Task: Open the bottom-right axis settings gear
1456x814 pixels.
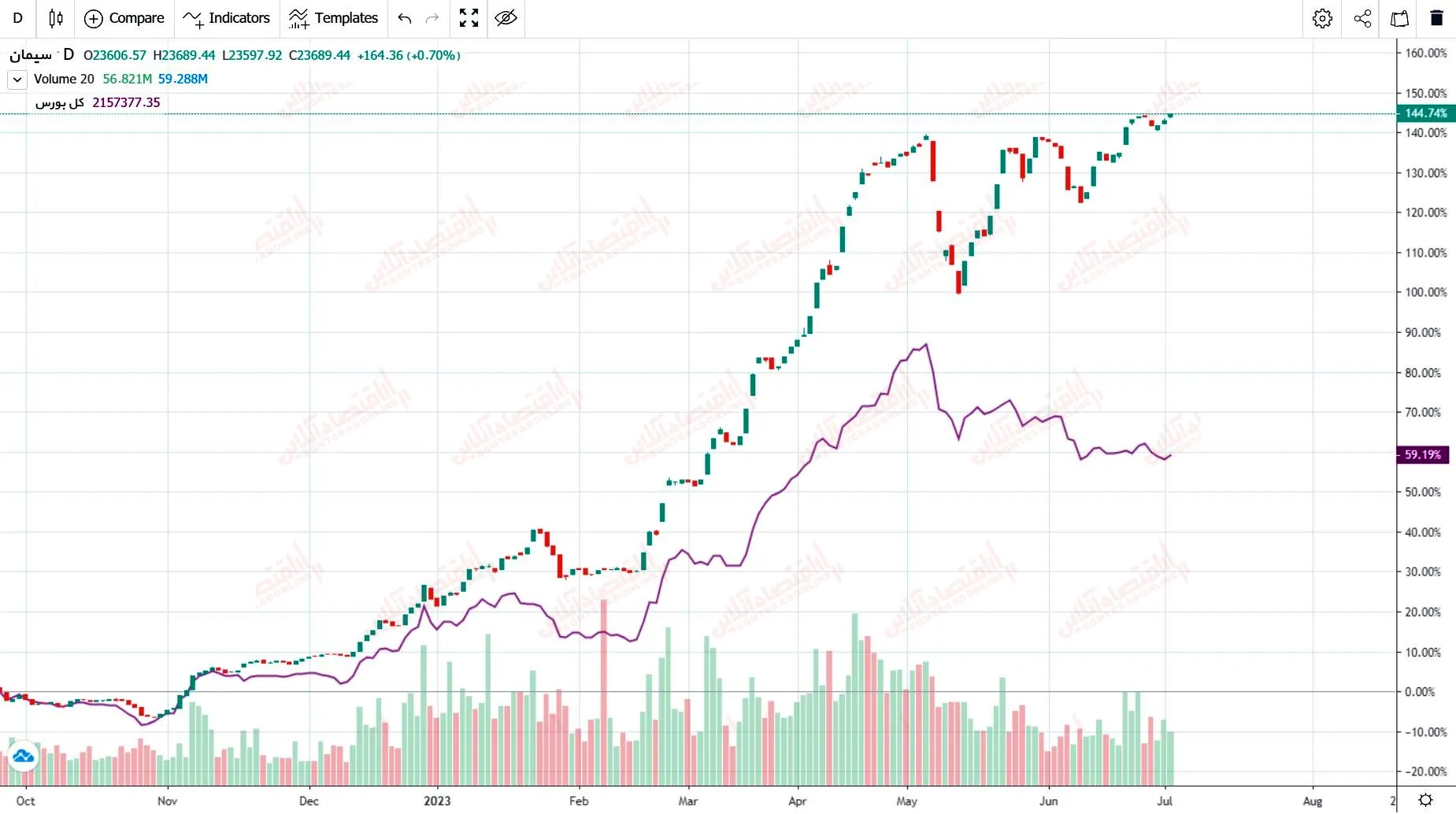Action: [x=1426, y=801]
